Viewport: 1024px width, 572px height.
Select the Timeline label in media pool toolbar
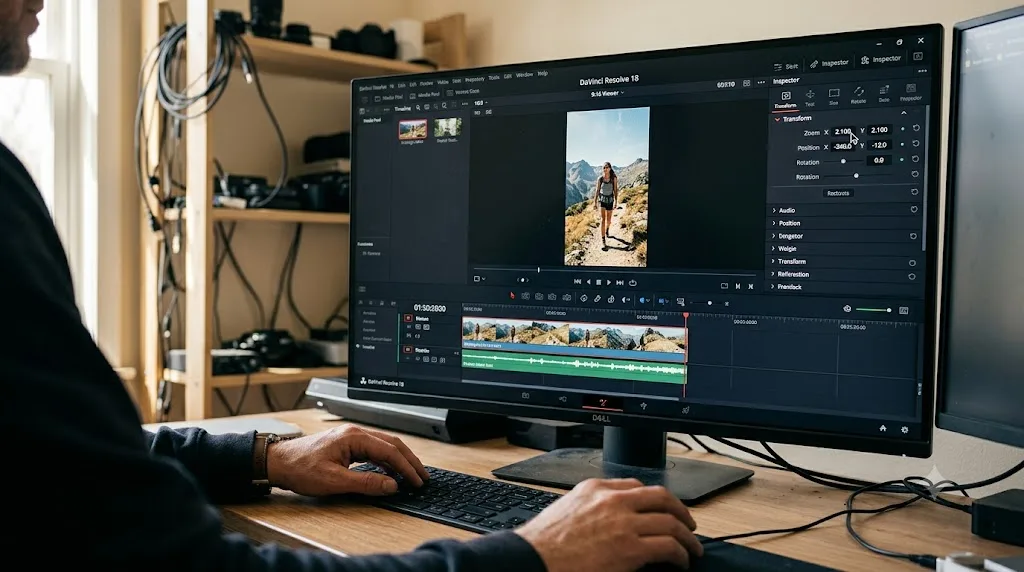402,108
